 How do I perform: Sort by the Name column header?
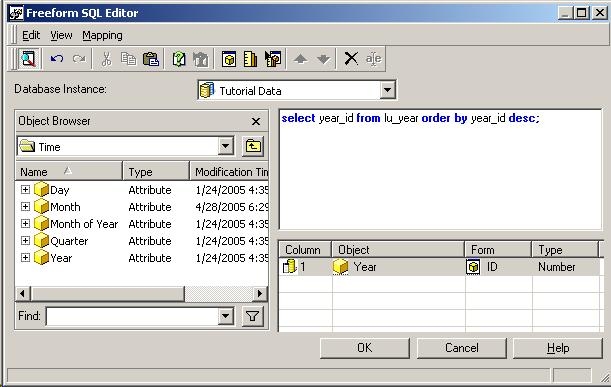[69, 171]
